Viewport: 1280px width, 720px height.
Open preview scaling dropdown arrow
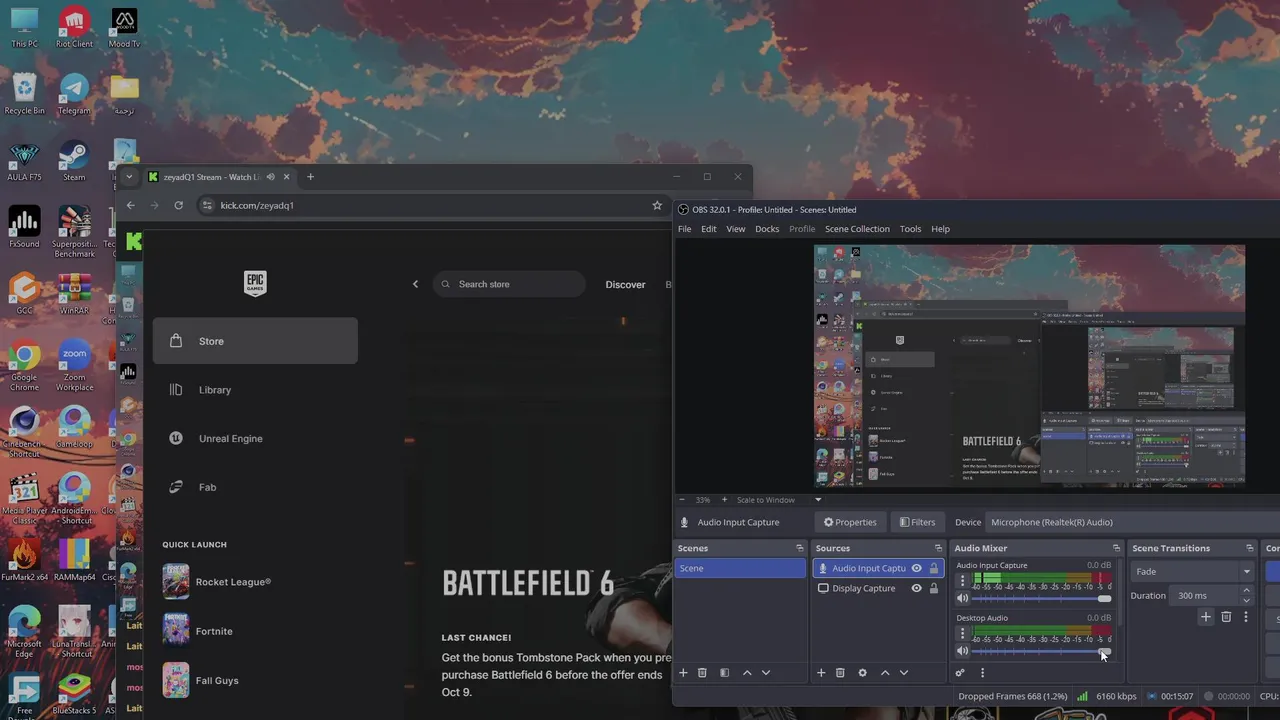[817, 500]
